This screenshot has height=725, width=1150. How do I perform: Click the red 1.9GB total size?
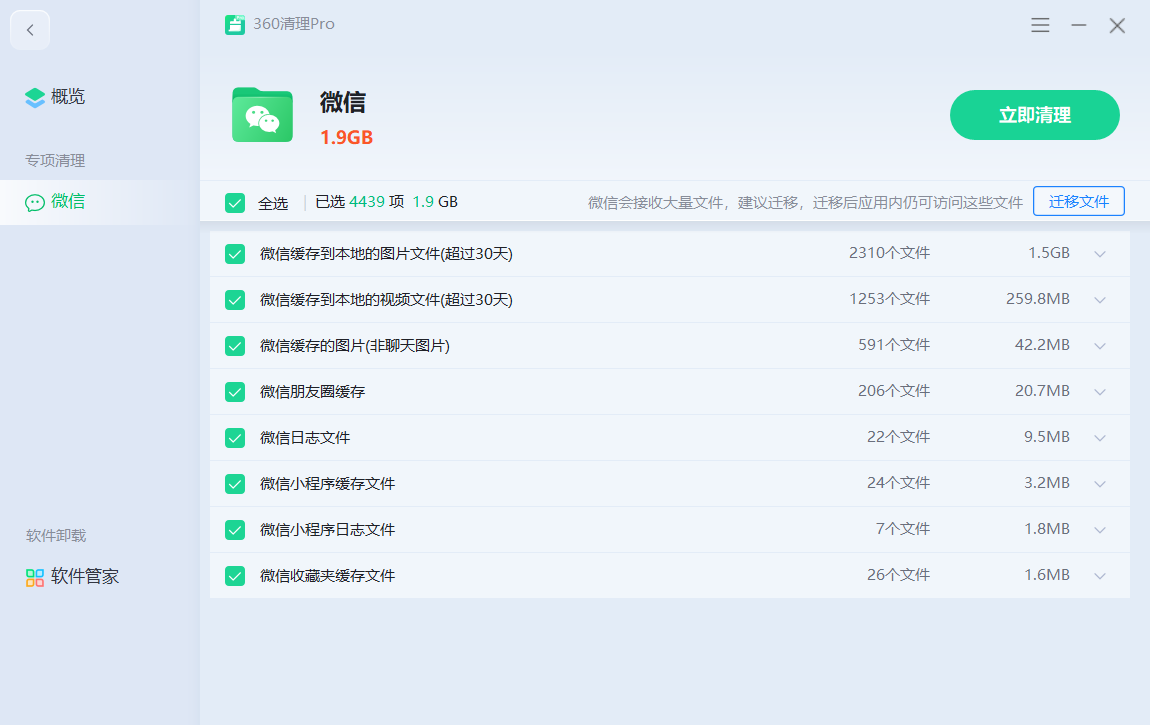347,137
